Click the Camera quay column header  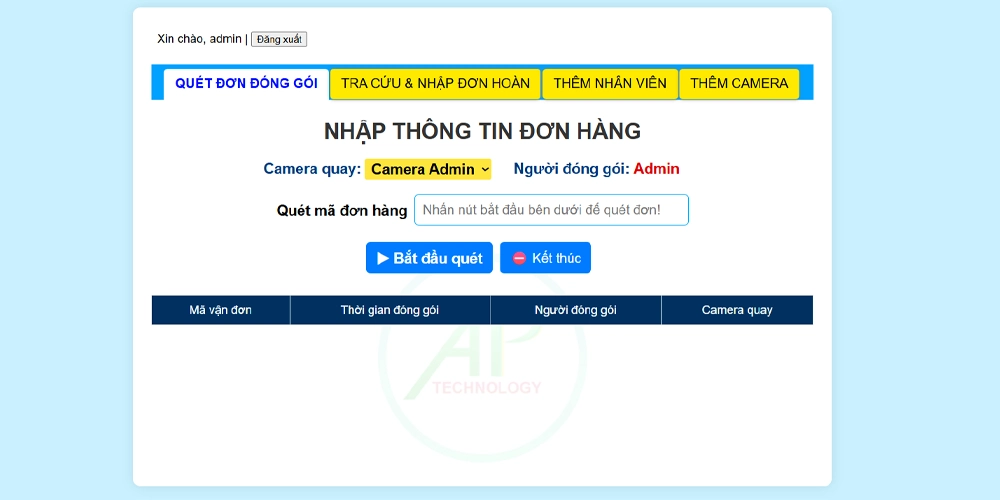pos(737,310)
